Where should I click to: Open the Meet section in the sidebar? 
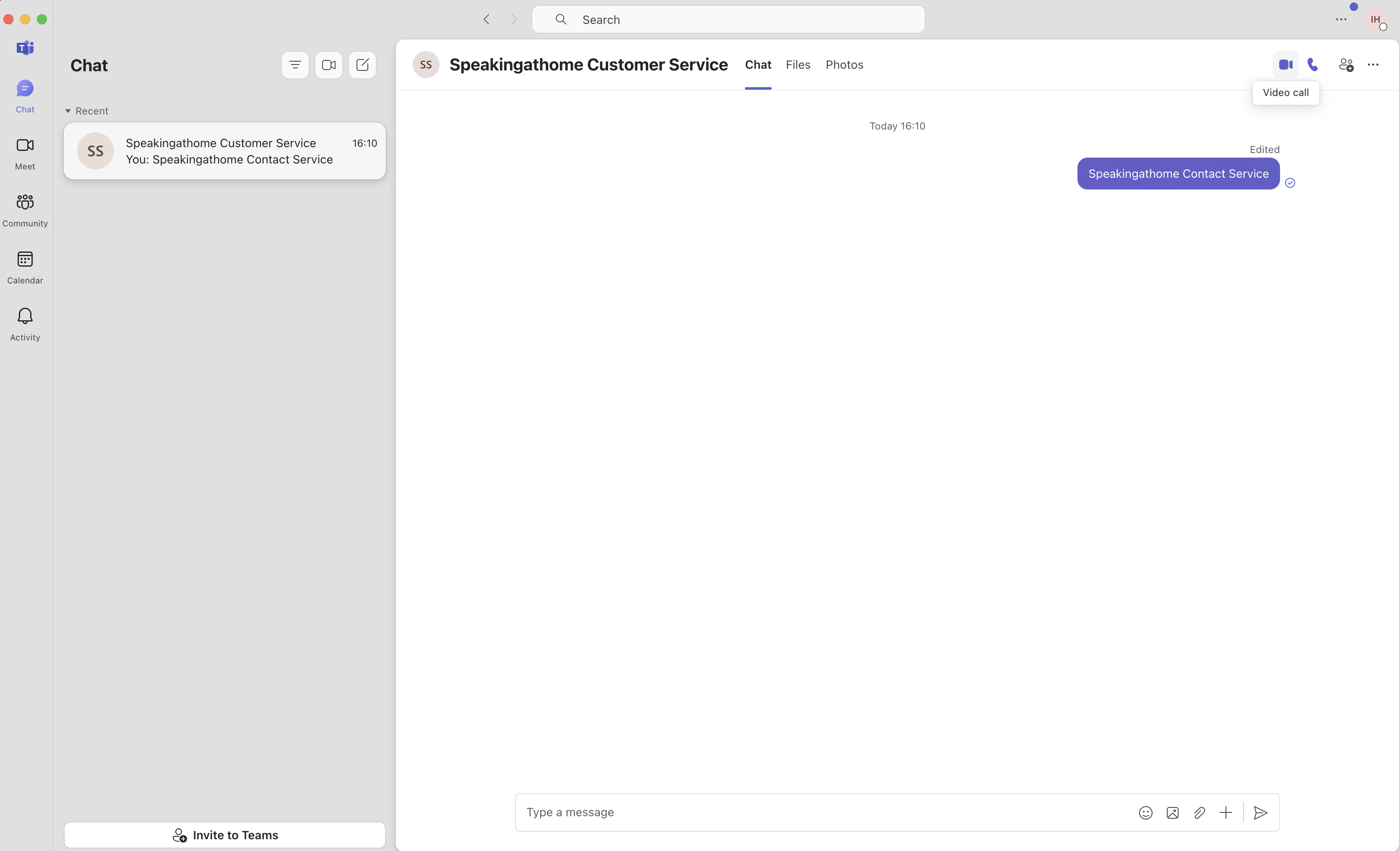pyautogui.click(x=24, y=152)
